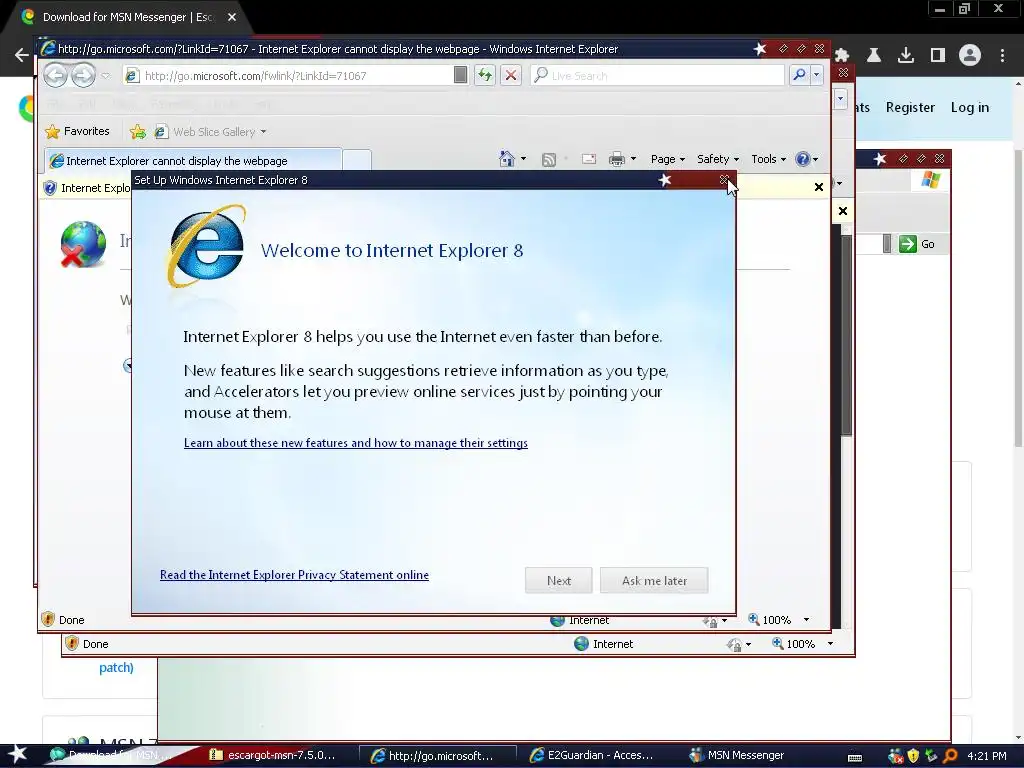
Task: Click the RSS feeds icon
Action: pos(549,159)
